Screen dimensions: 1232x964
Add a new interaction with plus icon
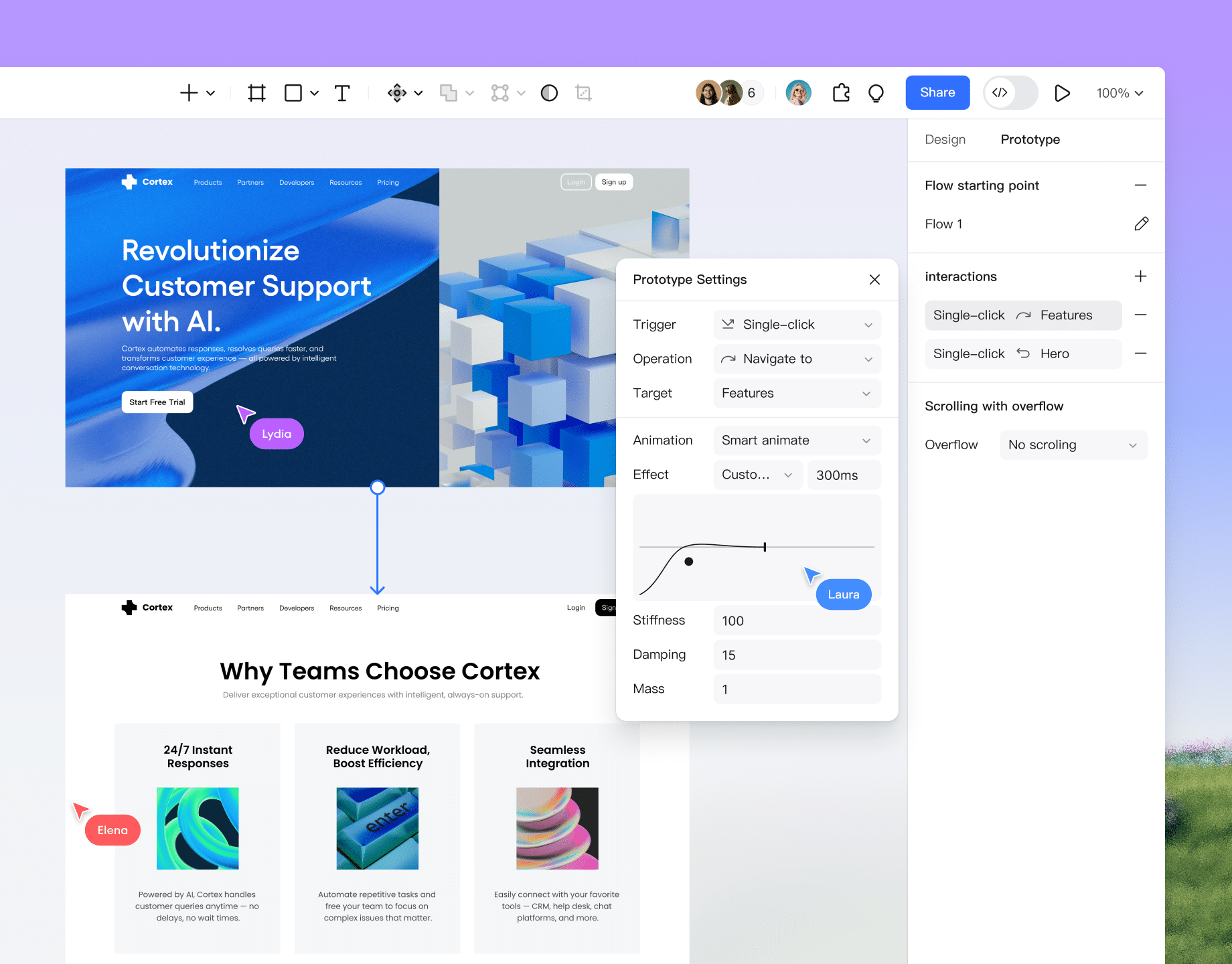point(1141,276)
